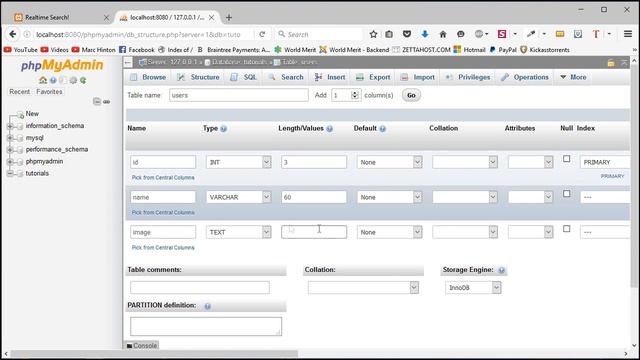Open the Export tab

[x=373, y=77]
